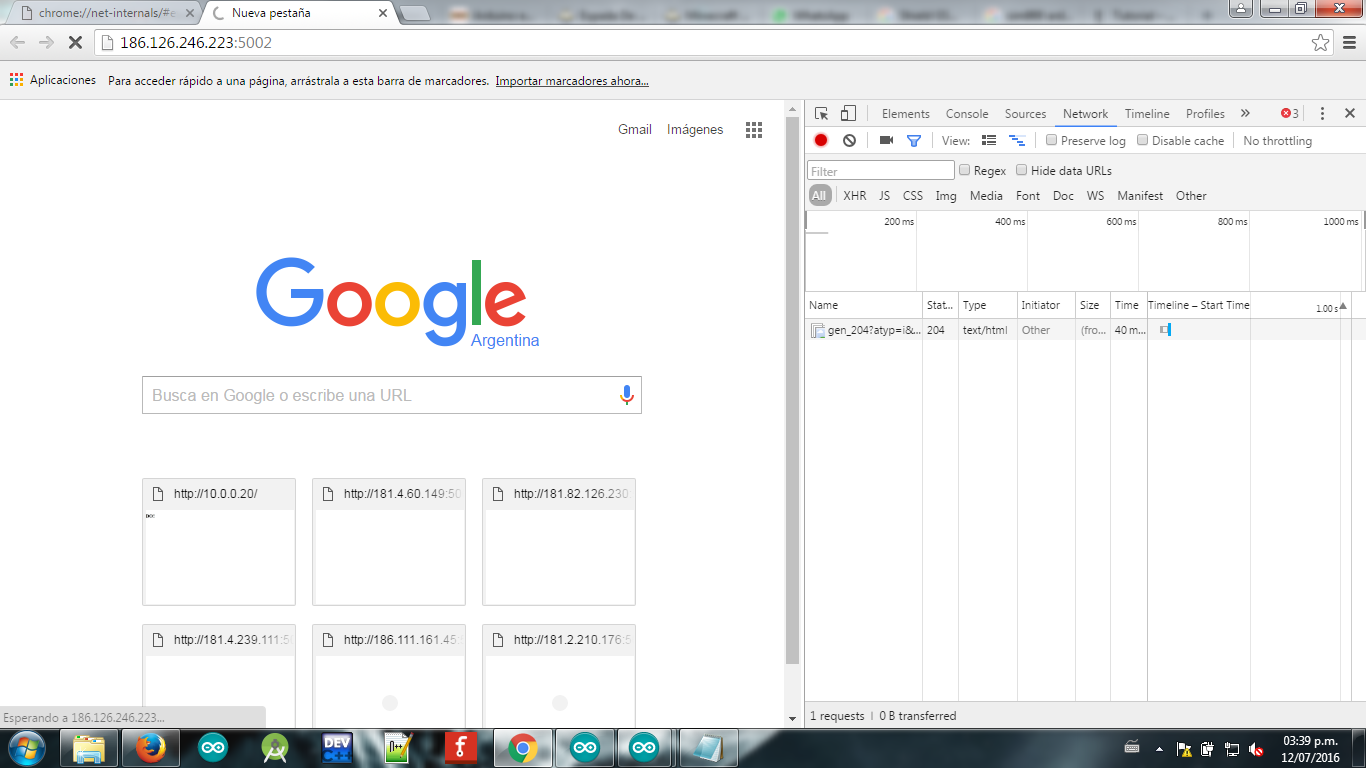Open the DevTools three-dot customize menu
The width and height of the screenshot is (1366, 768).
click(1322, 114)
